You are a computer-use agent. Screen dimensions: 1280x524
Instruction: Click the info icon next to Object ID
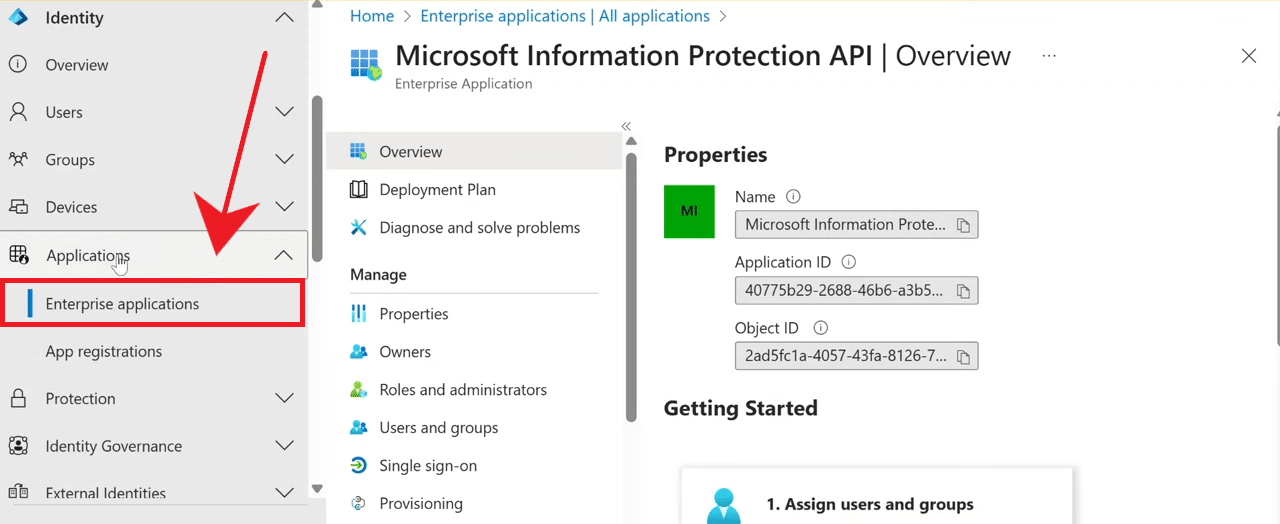point(821,328)
